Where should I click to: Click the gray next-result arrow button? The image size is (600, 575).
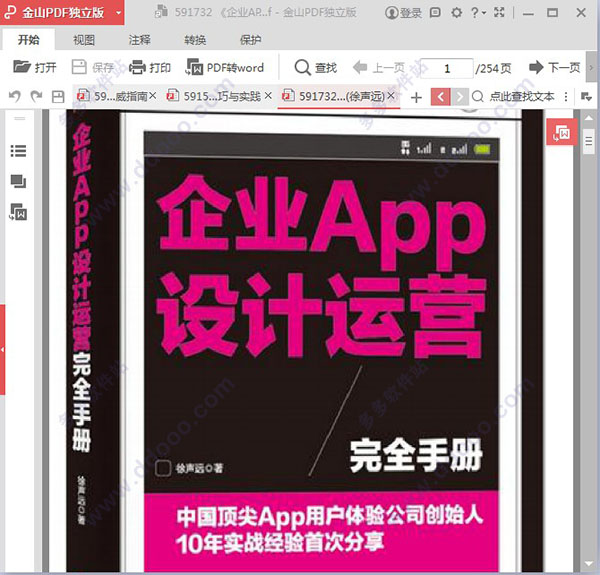coord(460,97)
